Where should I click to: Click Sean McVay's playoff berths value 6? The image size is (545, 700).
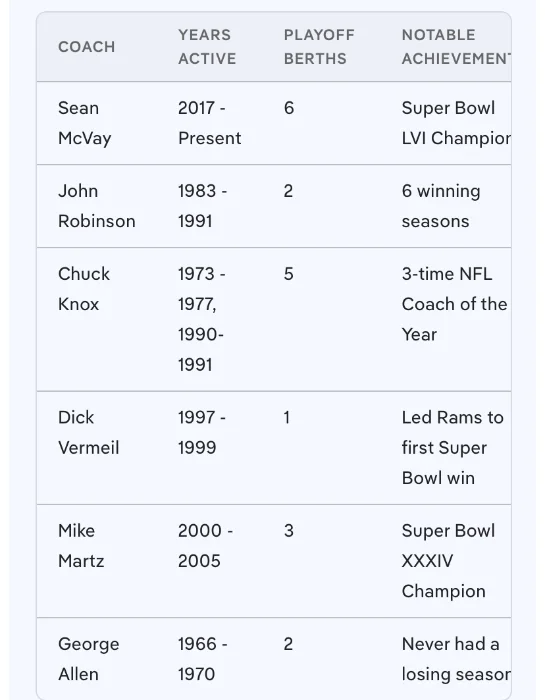(289, 108)
